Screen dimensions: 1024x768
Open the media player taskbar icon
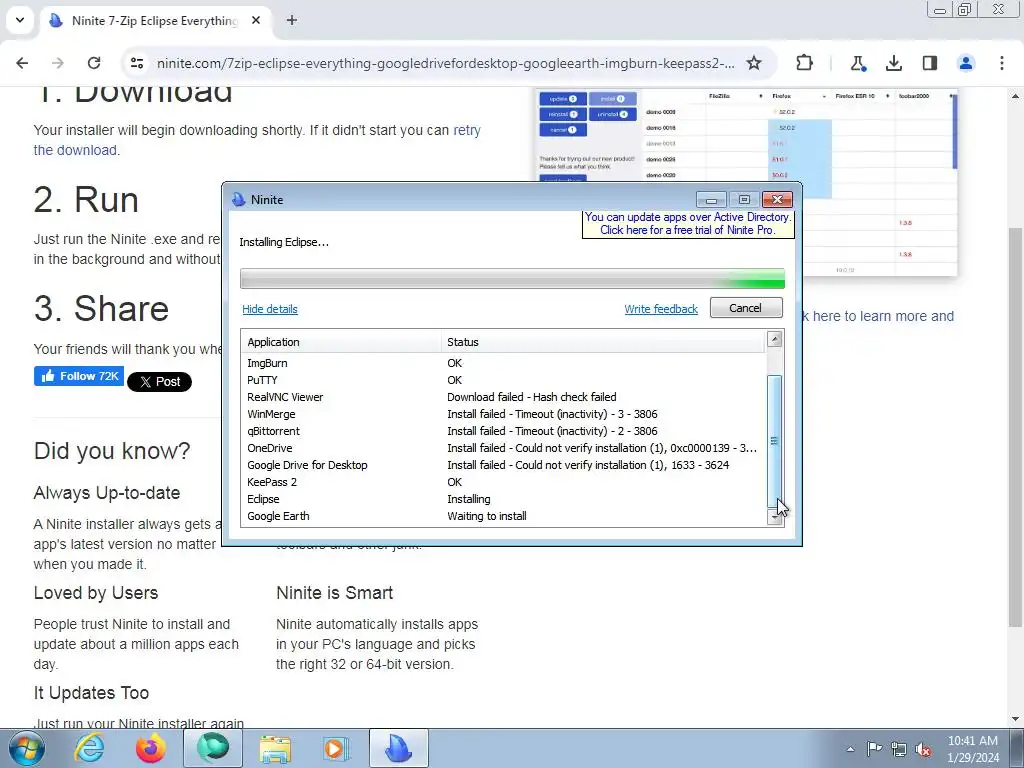pos(336,748)
